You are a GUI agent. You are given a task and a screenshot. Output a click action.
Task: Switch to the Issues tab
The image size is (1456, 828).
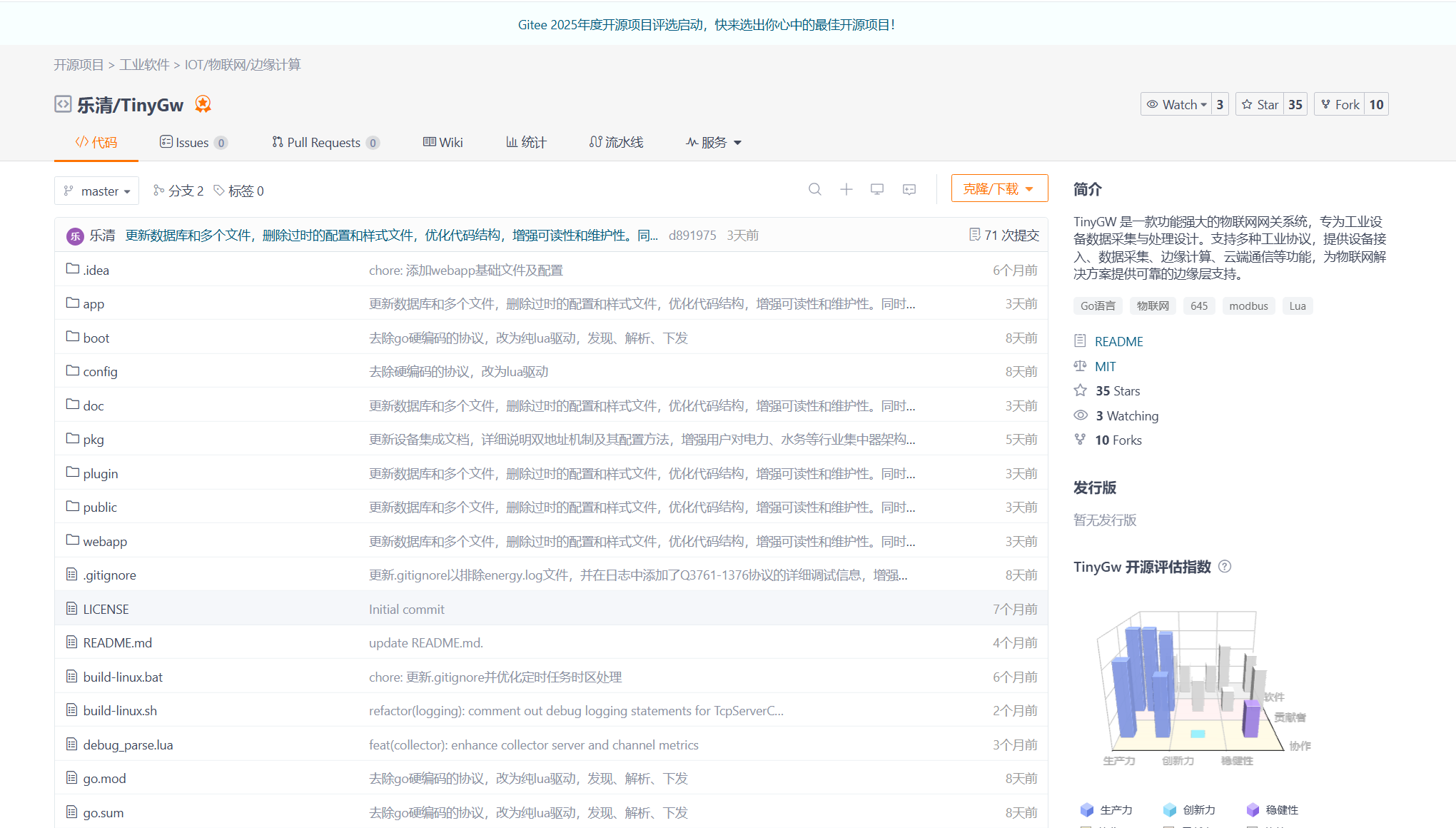pos(191,142)
